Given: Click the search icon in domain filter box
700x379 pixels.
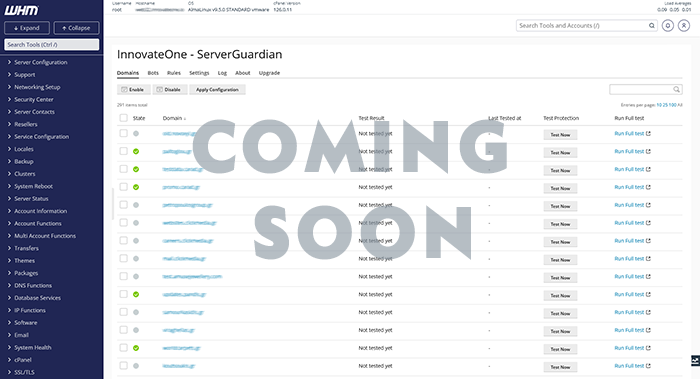Looking at the screenshot, I should 676,90.
